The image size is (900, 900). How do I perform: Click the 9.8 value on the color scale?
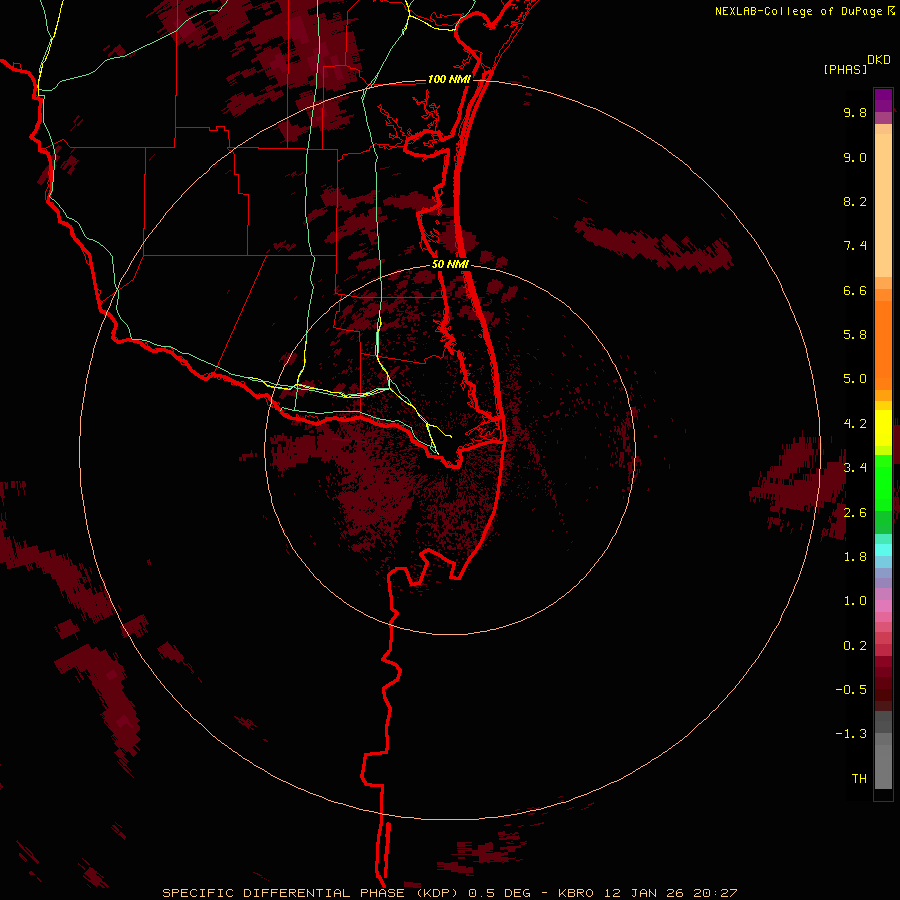(855, 112)
